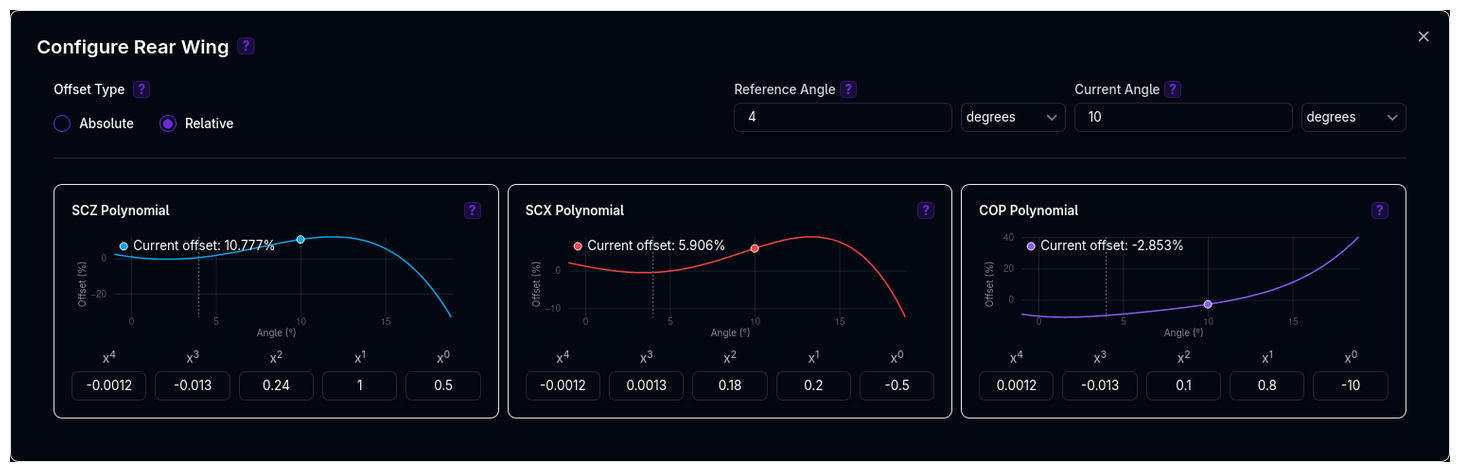Open Current Angle units dropdown
The width and height of the screenshot is (1460, 472).
tap(1353, 118)
